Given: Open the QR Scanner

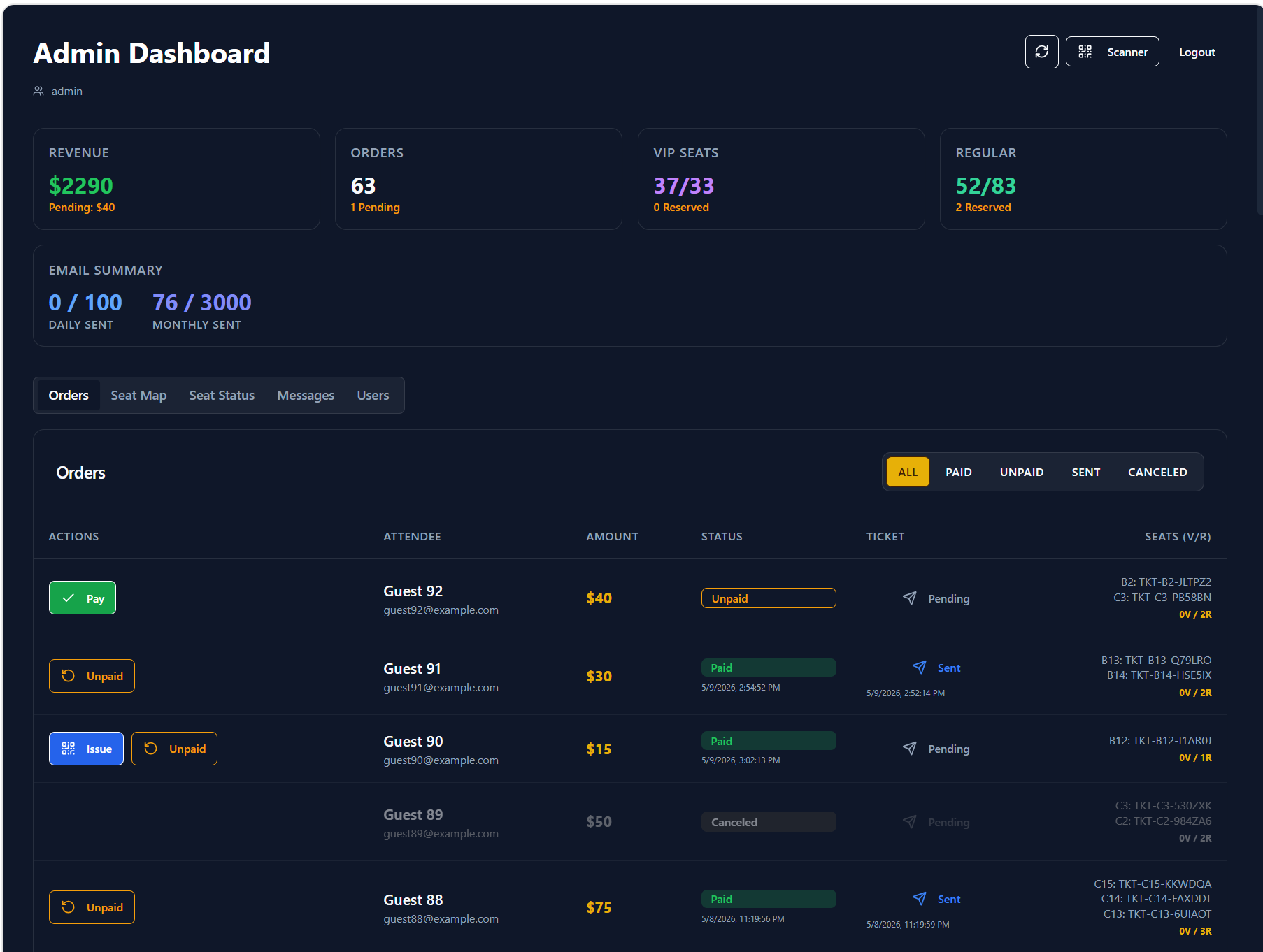Looking at the screenshot, I should tap(1112, 52).
